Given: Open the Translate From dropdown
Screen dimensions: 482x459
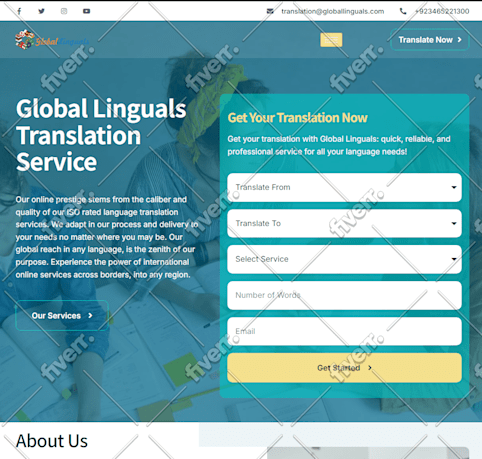Looking at the screenshot, I should pos(344,187).
